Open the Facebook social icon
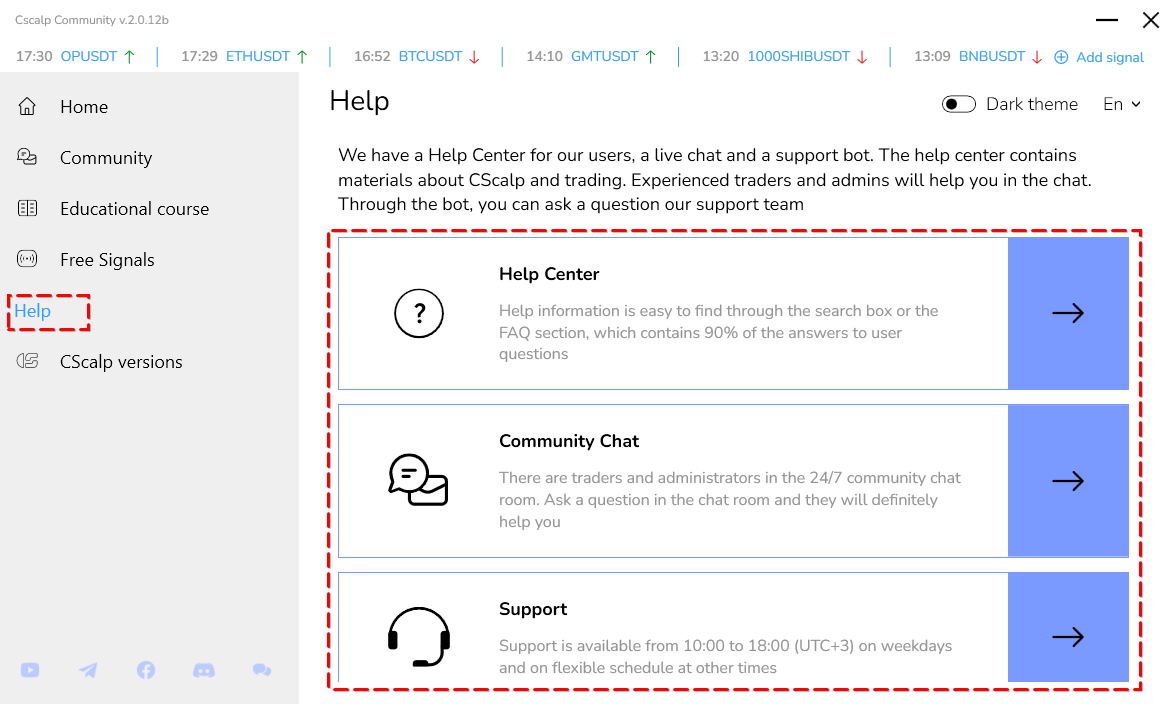 [x=146, y=670]
